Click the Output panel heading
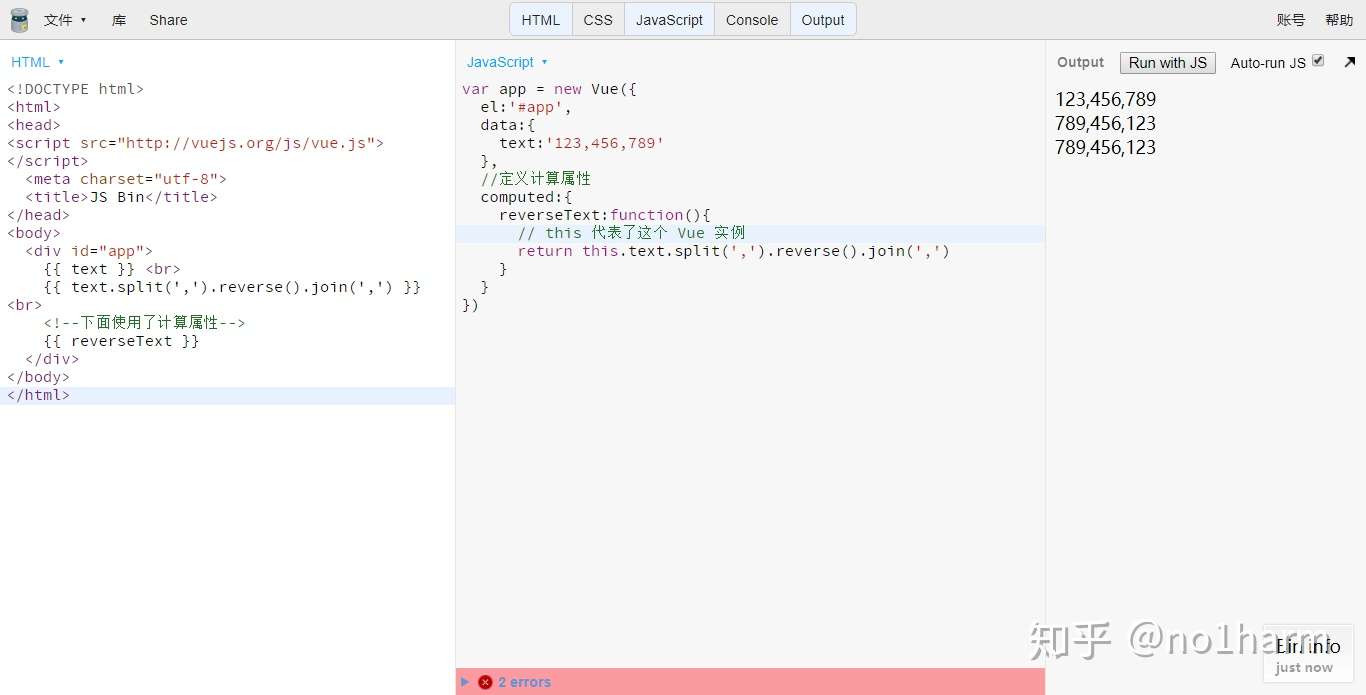The width and height of the screenshot is (1366, 695). pyautogui.click(x=1080, y=62)
